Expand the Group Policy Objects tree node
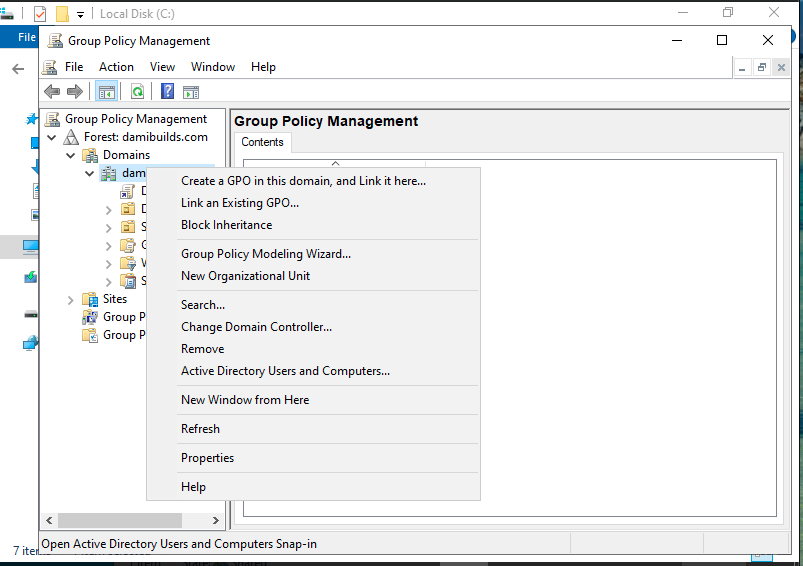Viewport: 803px width, 566px height. (109, 246)
